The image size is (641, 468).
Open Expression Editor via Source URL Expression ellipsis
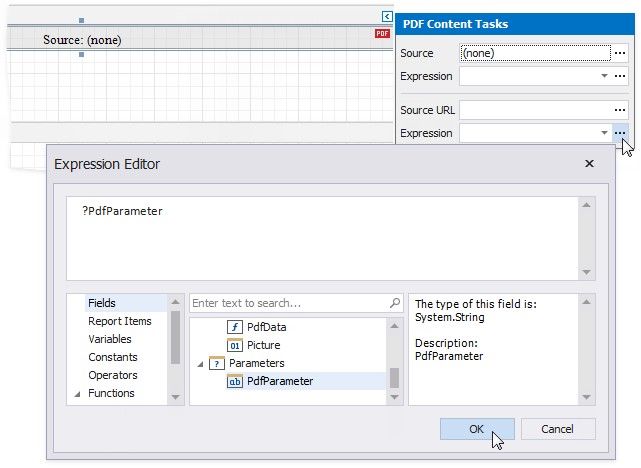620,133
